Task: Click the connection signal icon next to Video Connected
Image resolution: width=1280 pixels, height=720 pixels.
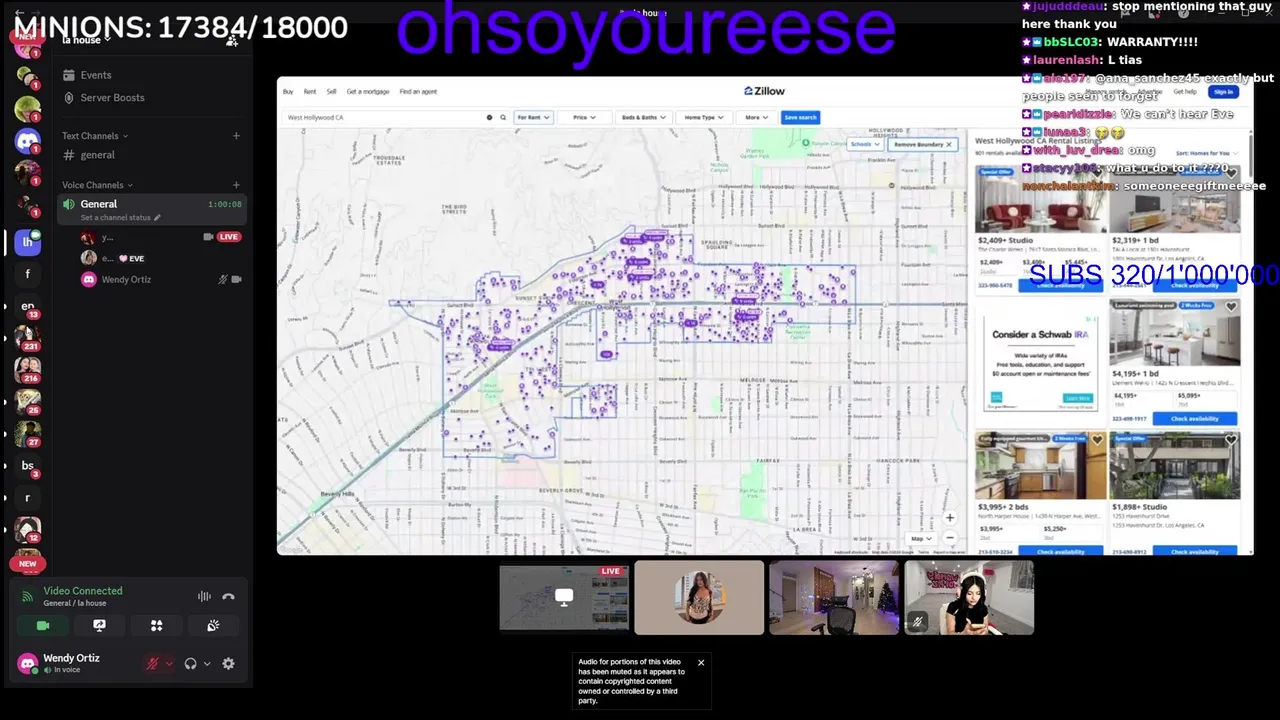Action: [27, 596]
